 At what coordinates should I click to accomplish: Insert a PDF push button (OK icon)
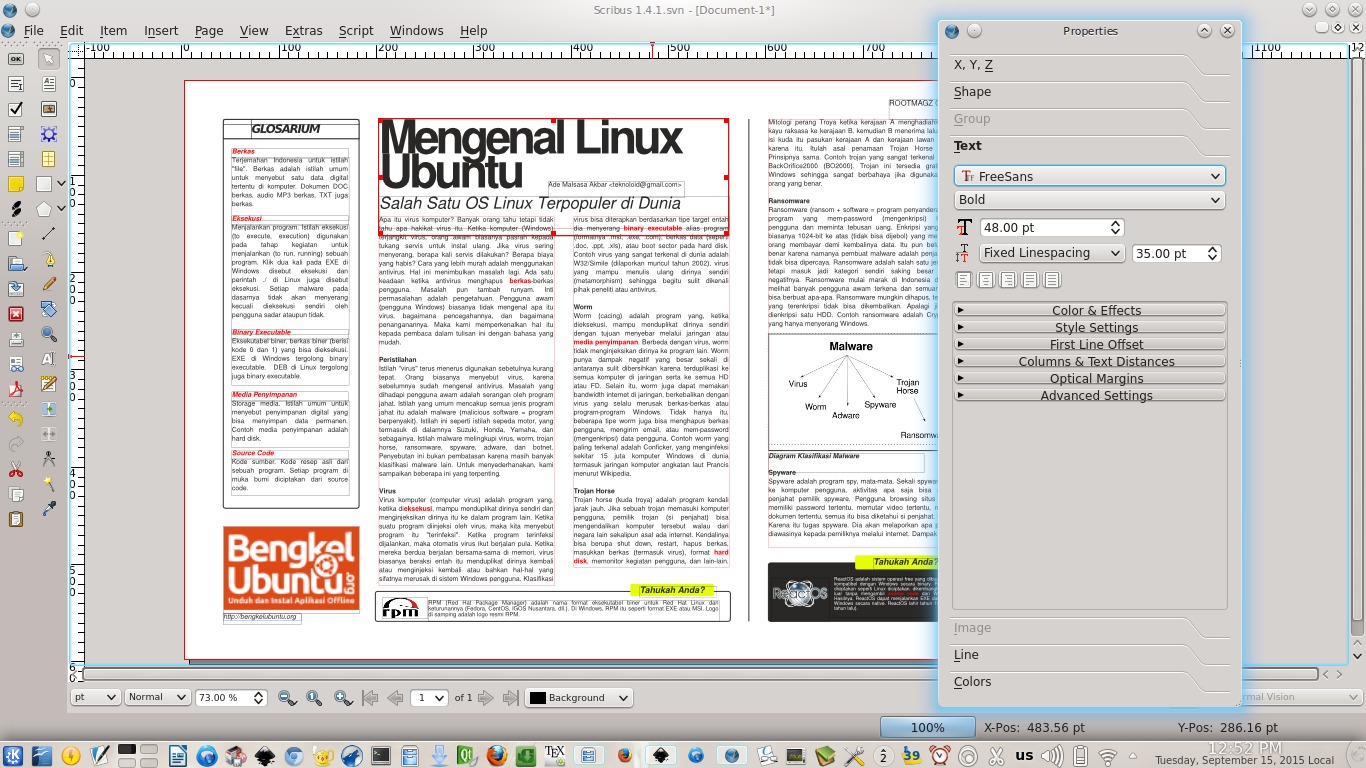tap(15, 59)
